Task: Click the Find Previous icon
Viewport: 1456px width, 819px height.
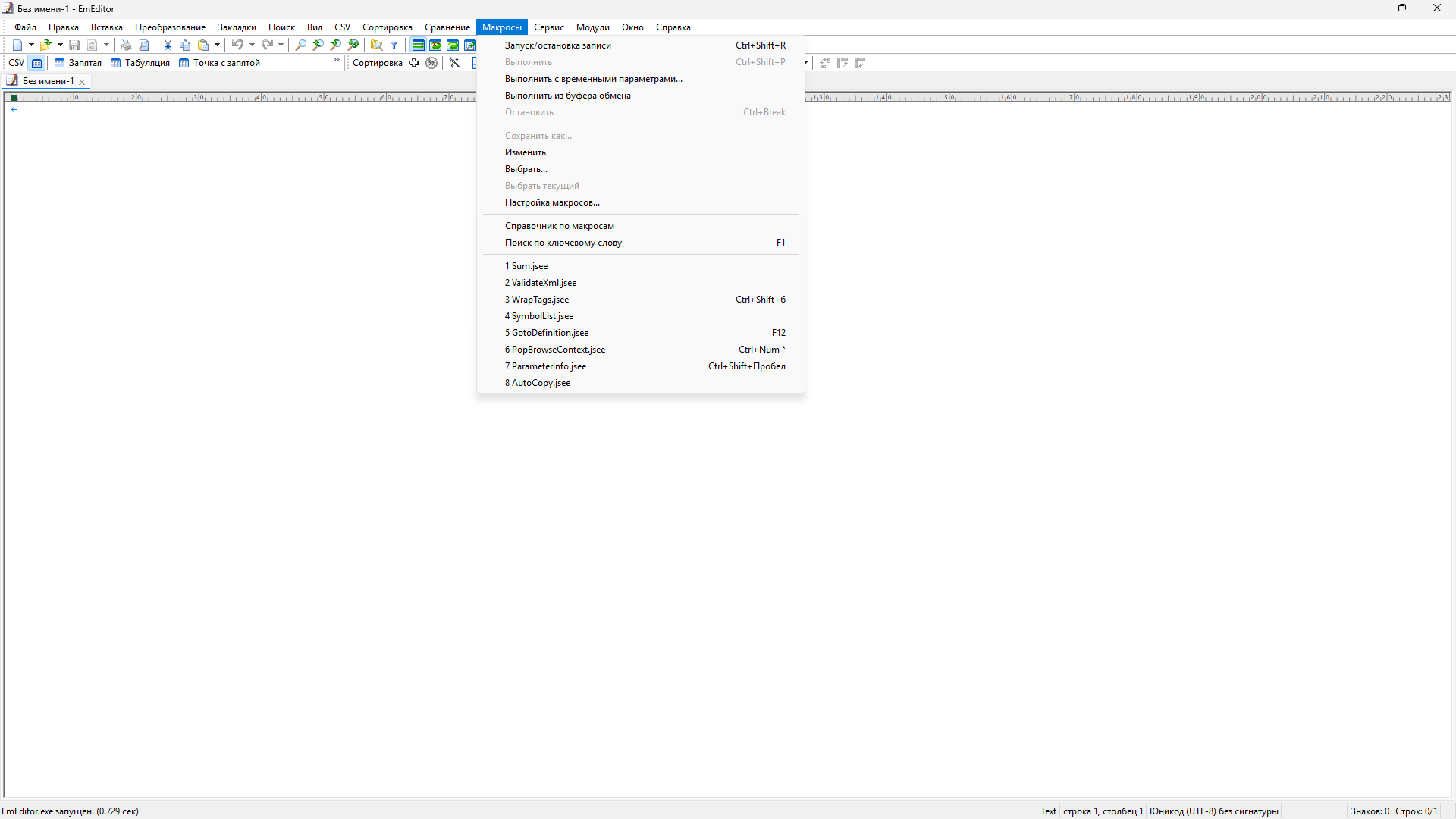Action: [x=318, y=45]
